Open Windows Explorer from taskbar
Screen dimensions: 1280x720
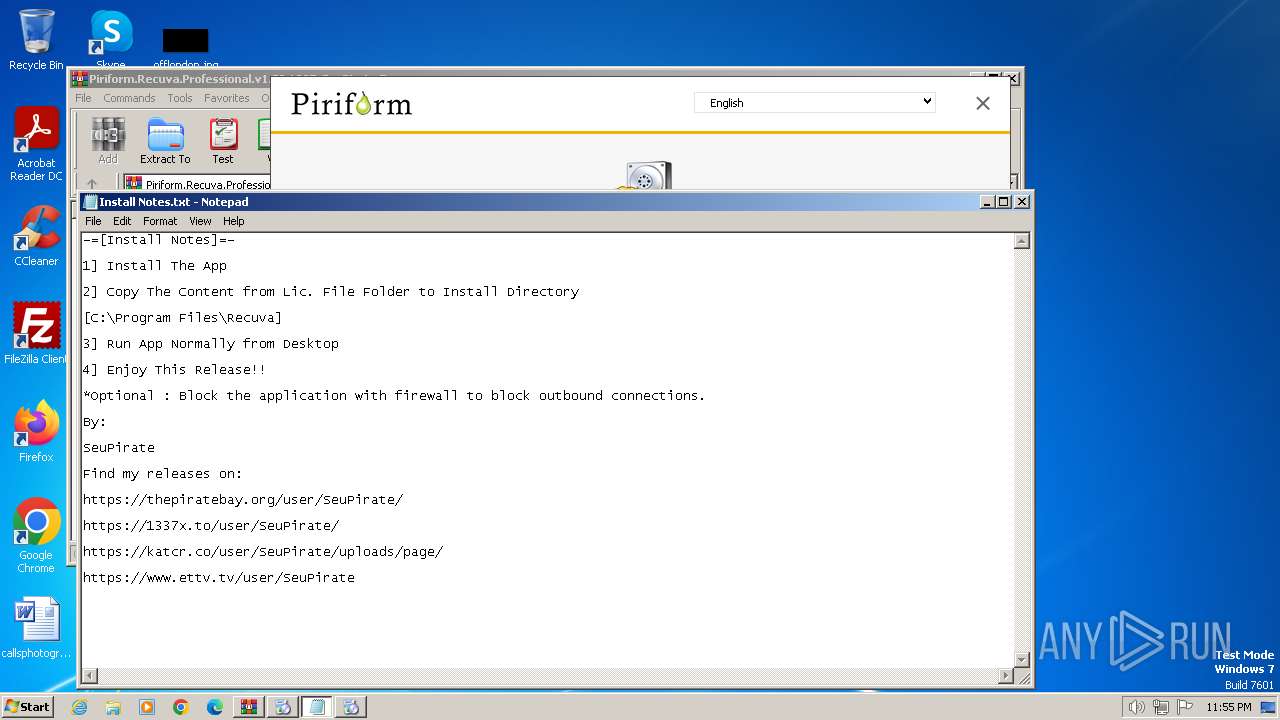click(113, 707)
